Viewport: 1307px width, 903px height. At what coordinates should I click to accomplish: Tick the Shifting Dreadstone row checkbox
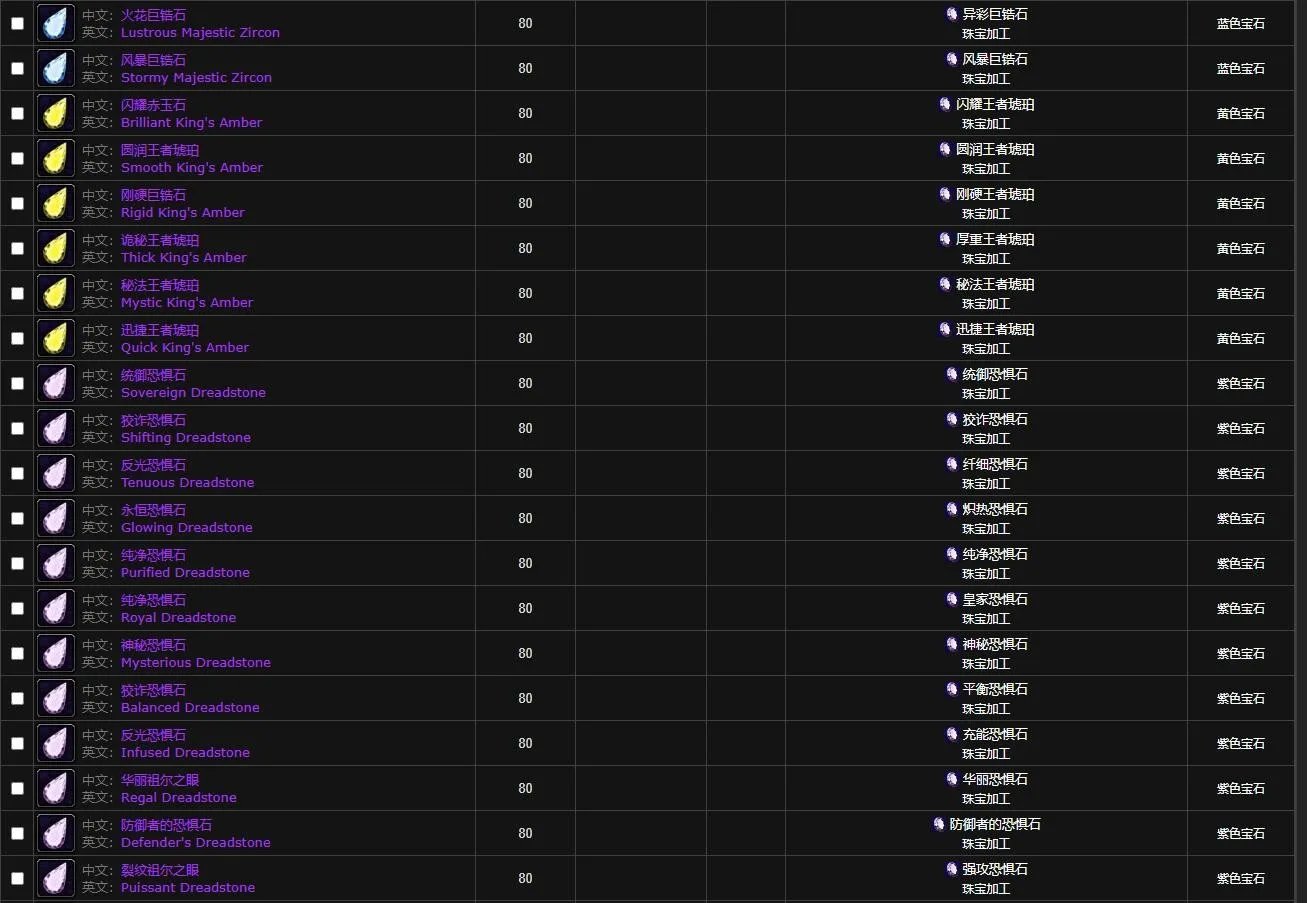point(17,428)
